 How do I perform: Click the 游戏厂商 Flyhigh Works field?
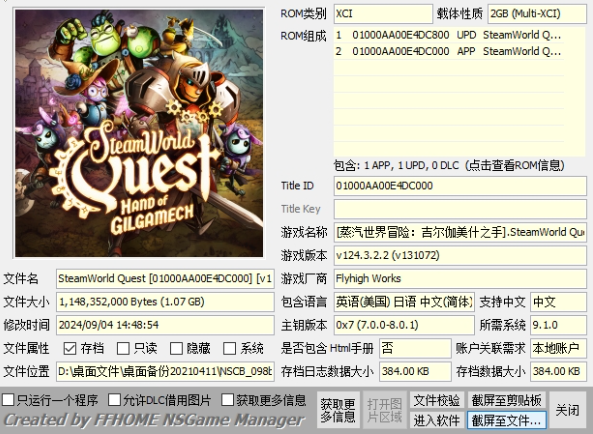tap(460, 279)
